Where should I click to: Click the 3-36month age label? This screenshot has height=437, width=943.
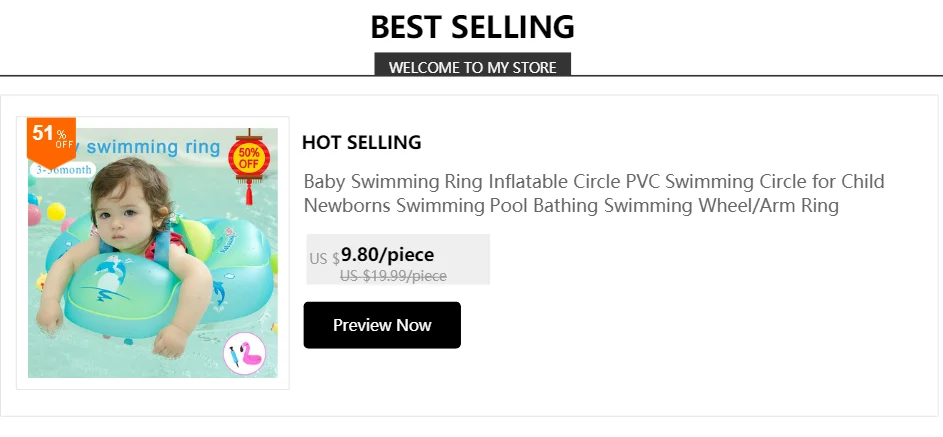pyautogui.click(x=63, y=170)
